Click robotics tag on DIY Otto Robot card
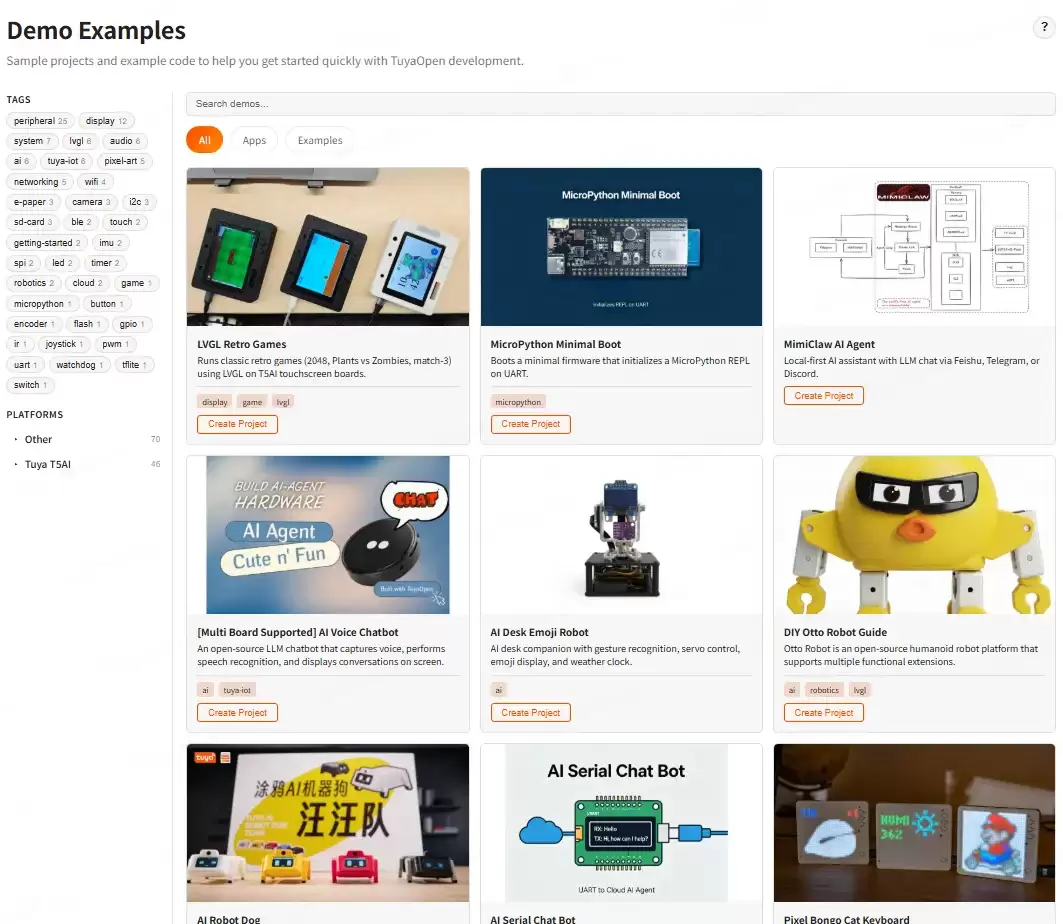Viewport: 1063px width, 924px height. 824,690
